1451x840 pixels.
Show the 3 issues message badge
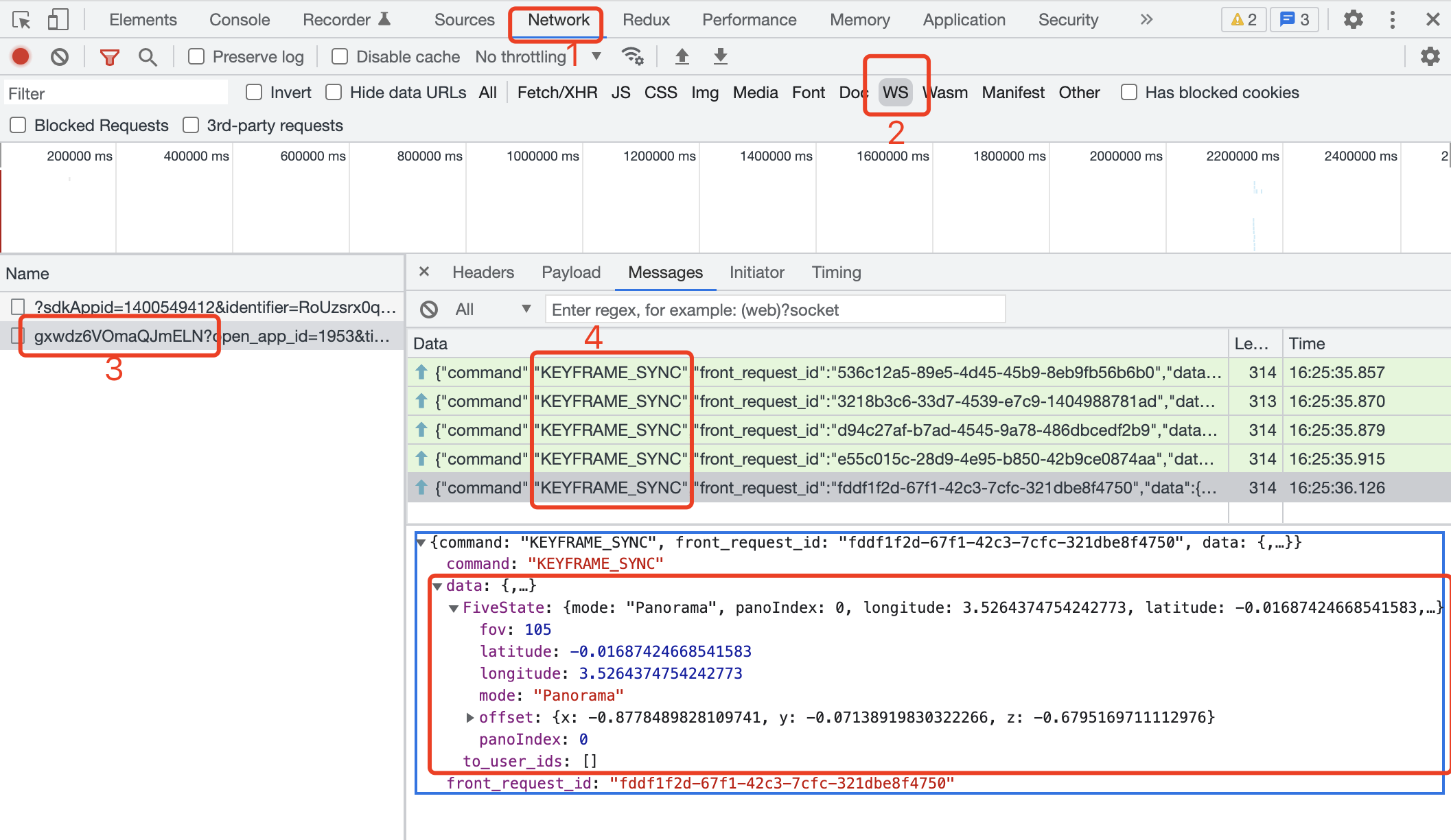pyautogui.click(x=1295, y=20)
